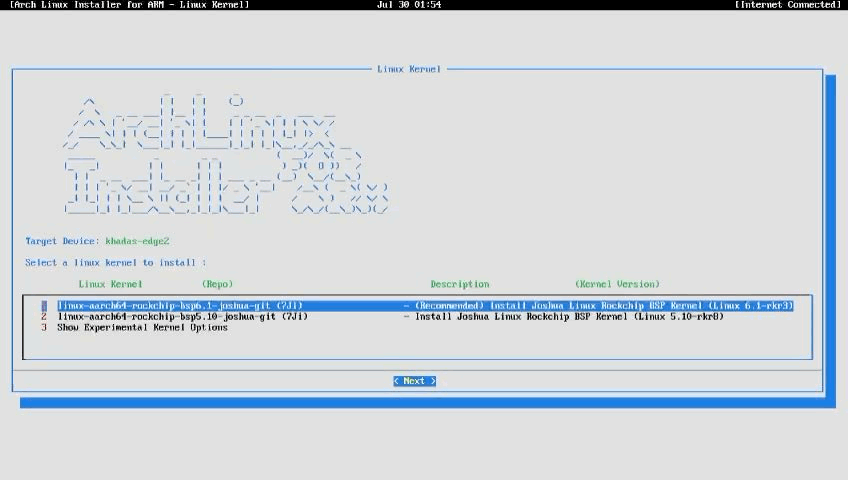The image size is (848, 480).
Task: Click the Linux 5.10-rkr8 description text
Action: click(569, 317)
